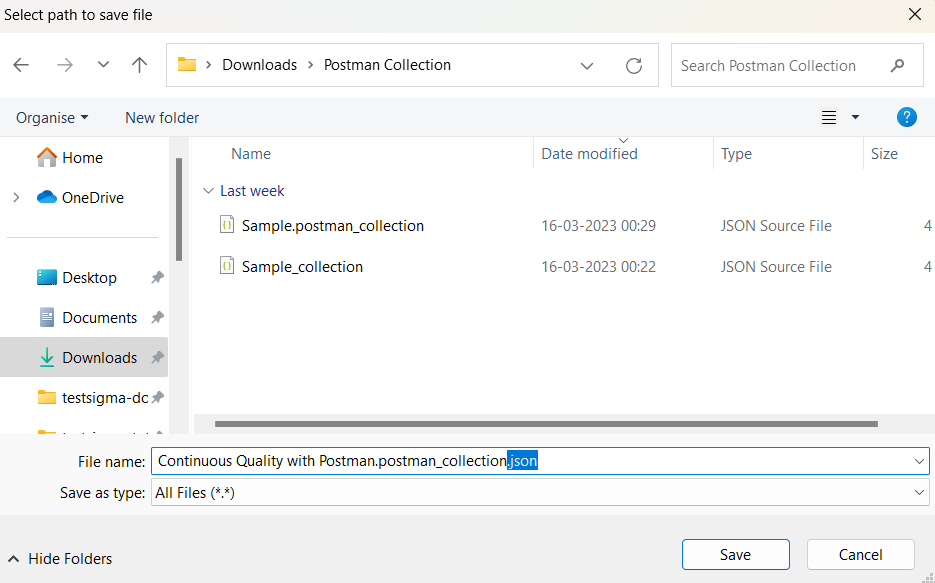Go up one folder level

click(x=140, y=65)
